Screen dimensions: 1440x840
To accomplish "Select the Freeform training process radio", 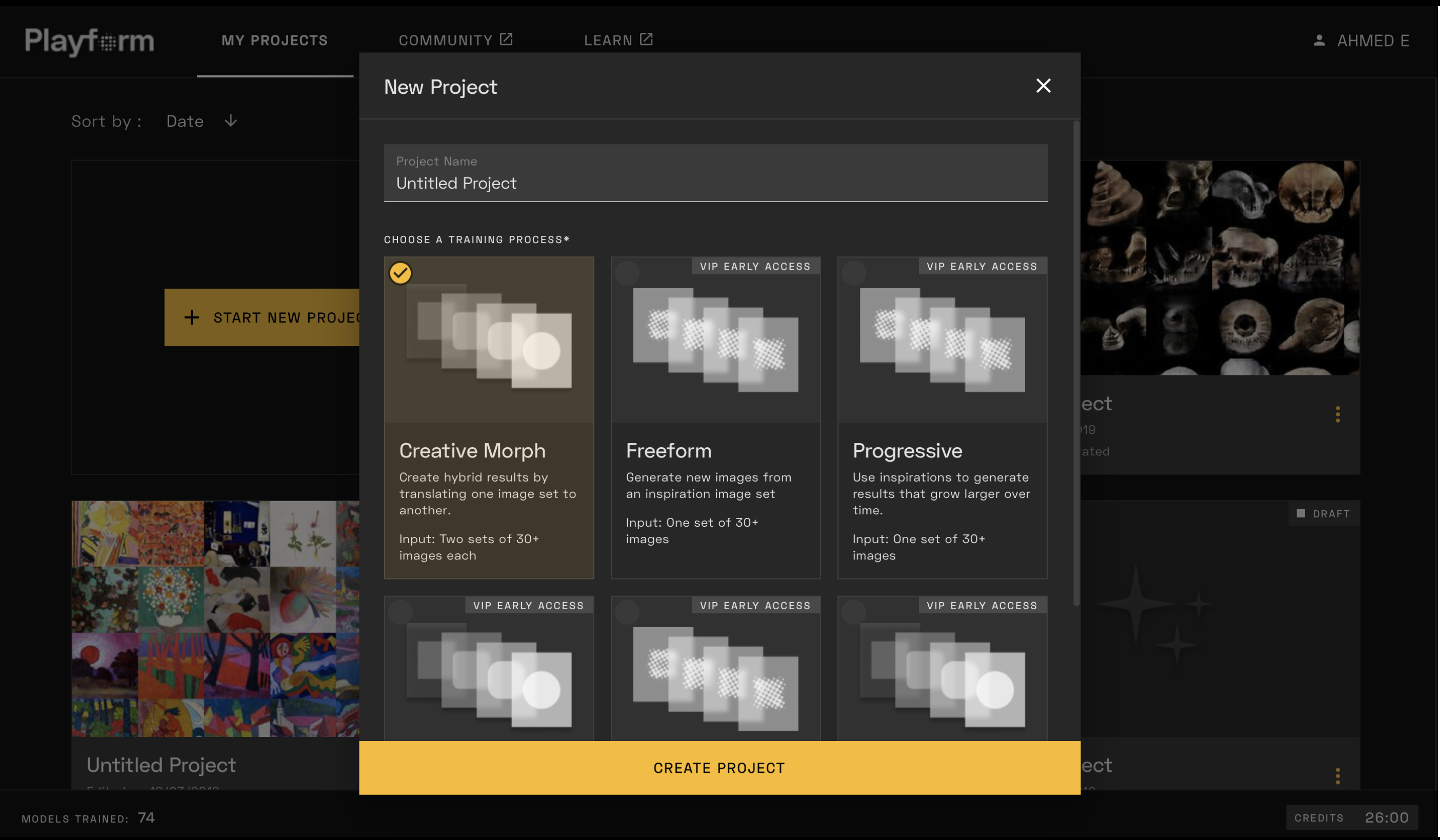I will (x=627, y=273).
